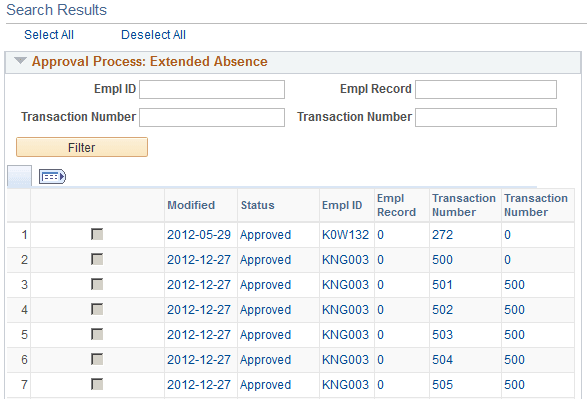Viewport: 587px width, 399px height.
Task: Open the 2012-12-27 date in row 5
Action: [199, 335]
